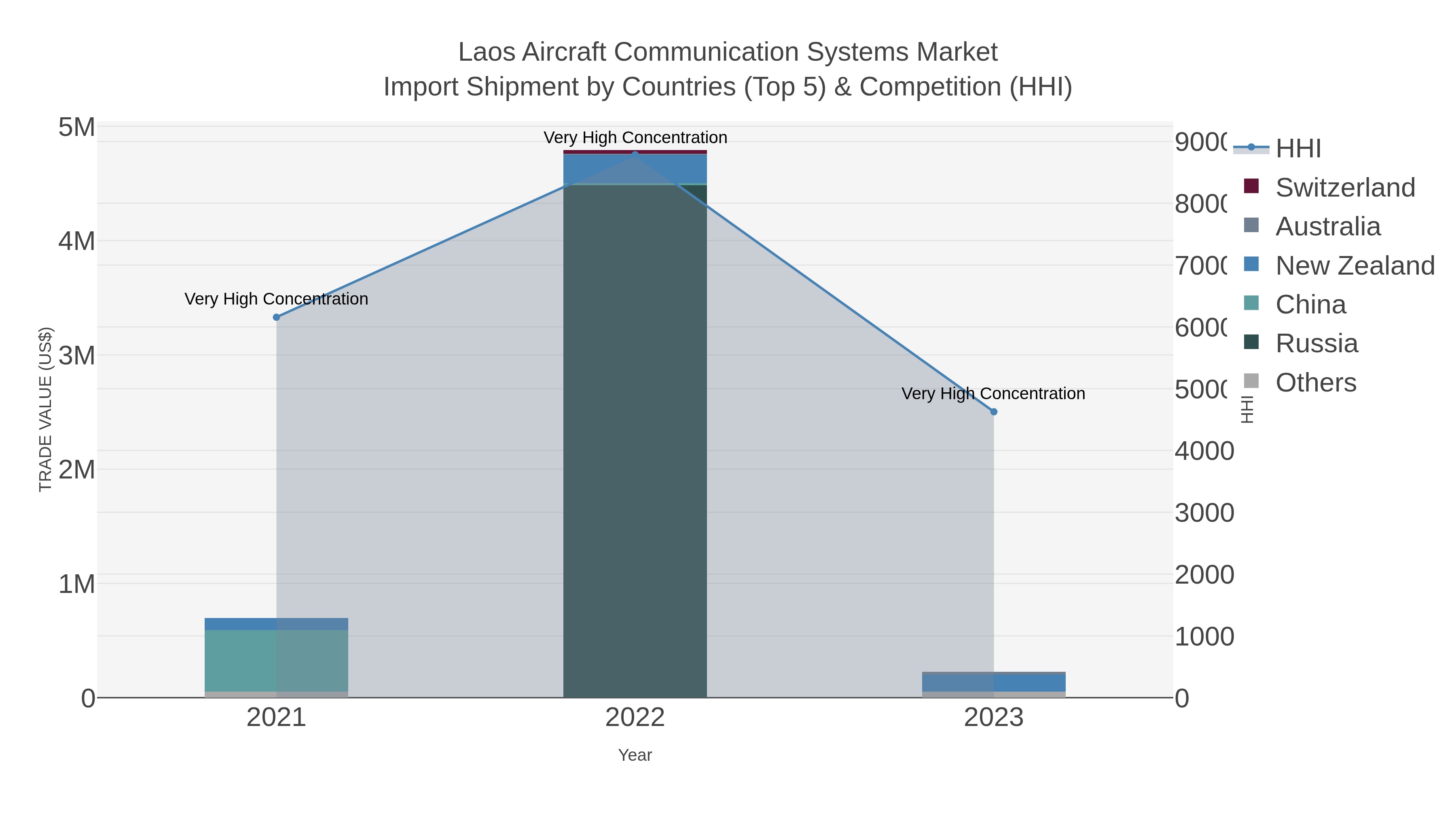Click the China color swatch in legend

pos(1251,303)
